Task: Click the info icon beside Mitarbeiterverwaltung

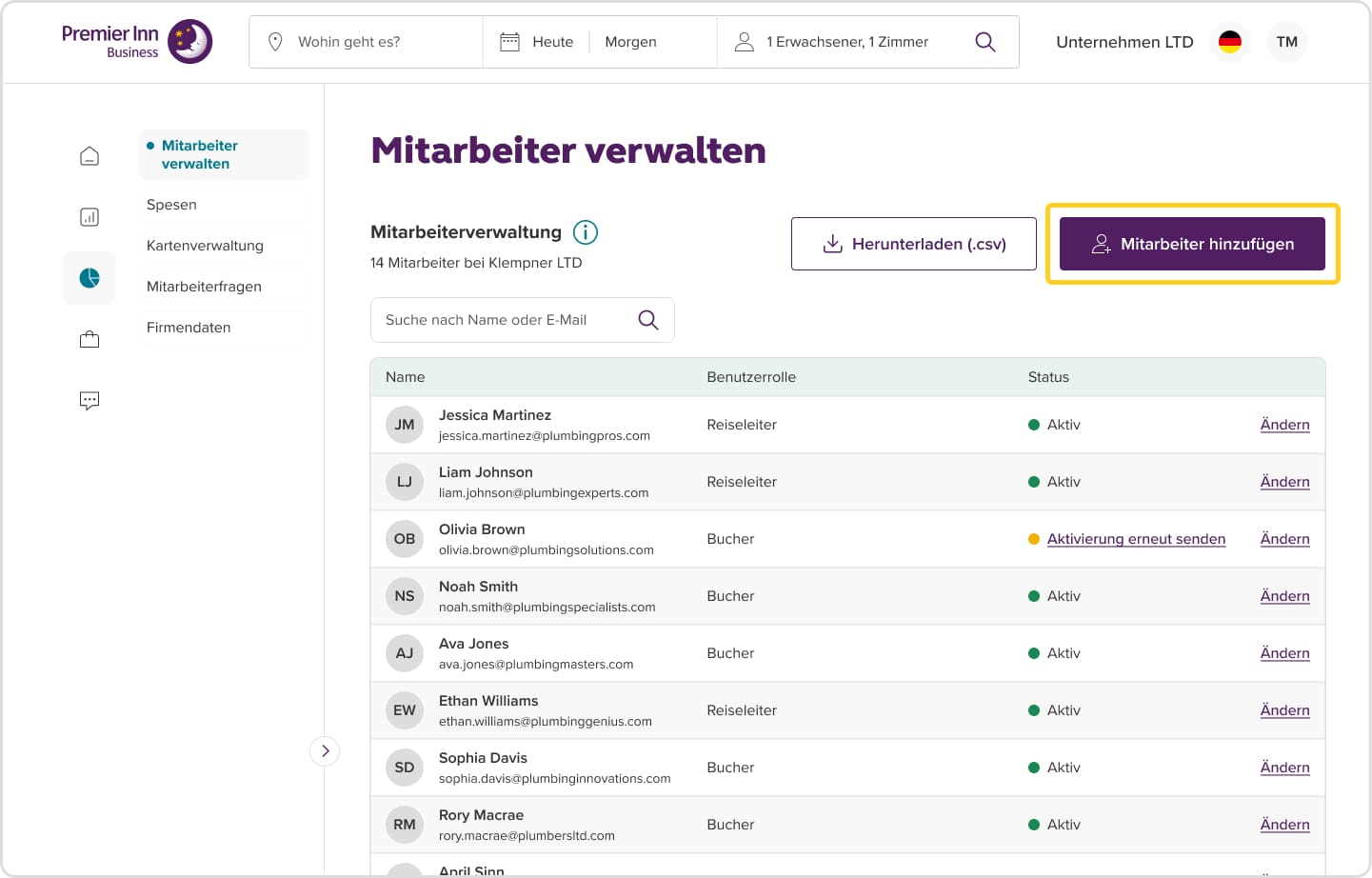Action: (586, 231)
